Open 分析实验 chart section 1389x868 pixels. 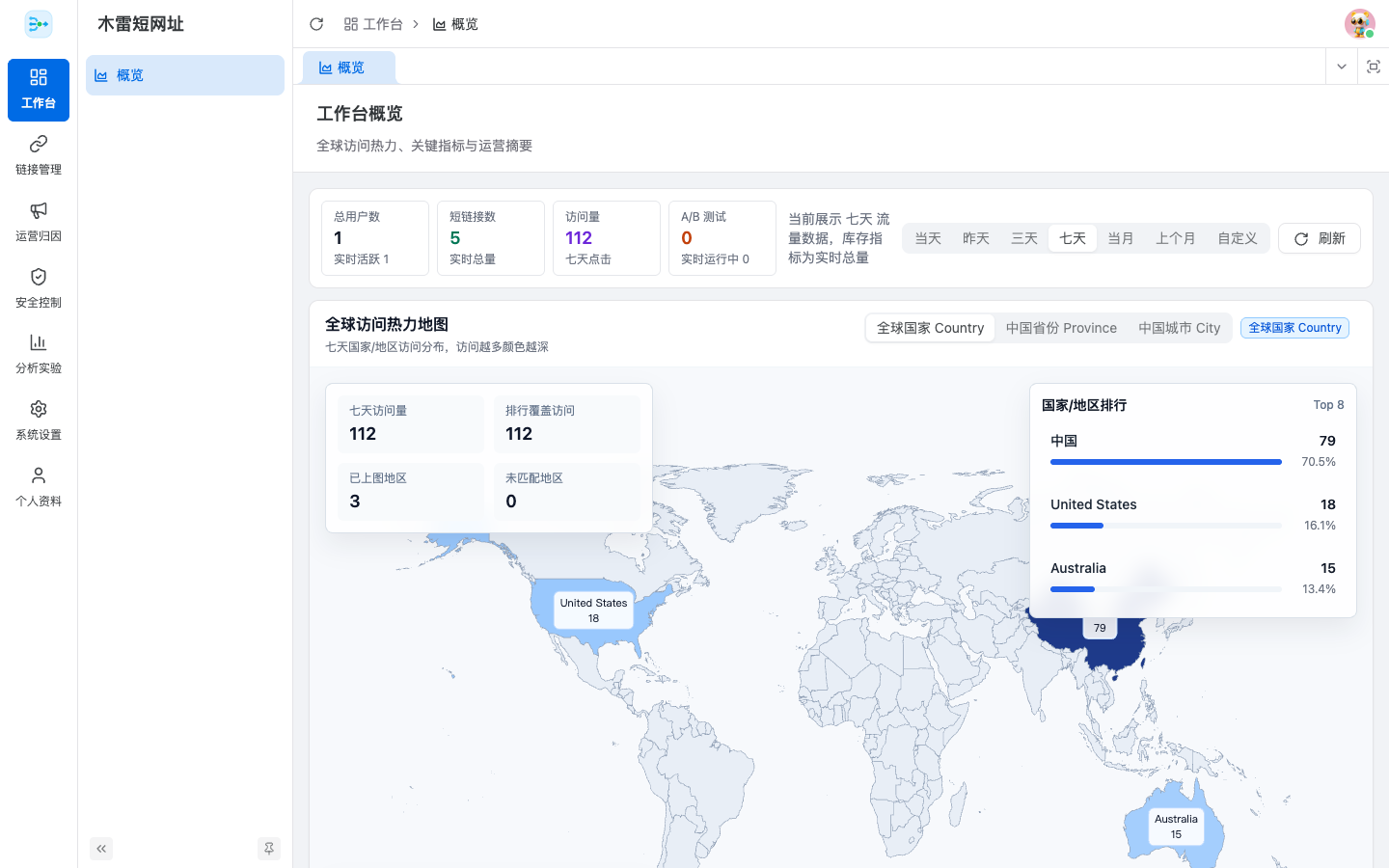tap(39, 354)
